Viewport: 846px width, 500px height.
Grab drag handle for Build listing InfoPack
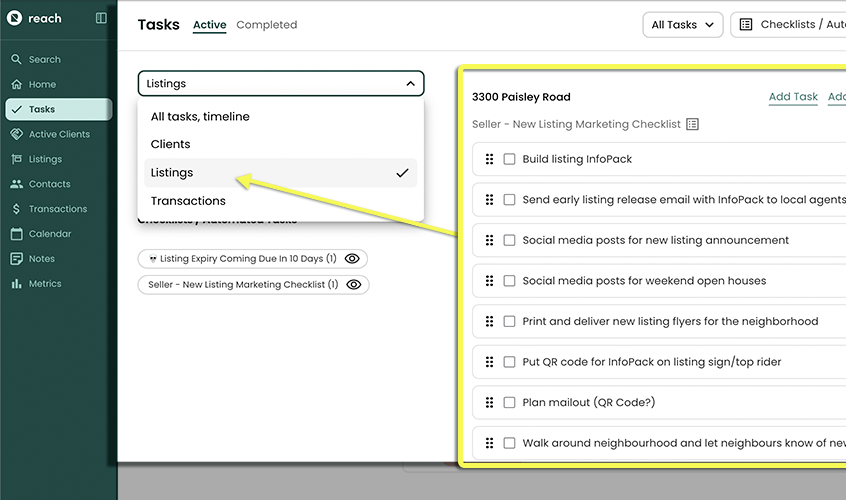click(490, 159)
